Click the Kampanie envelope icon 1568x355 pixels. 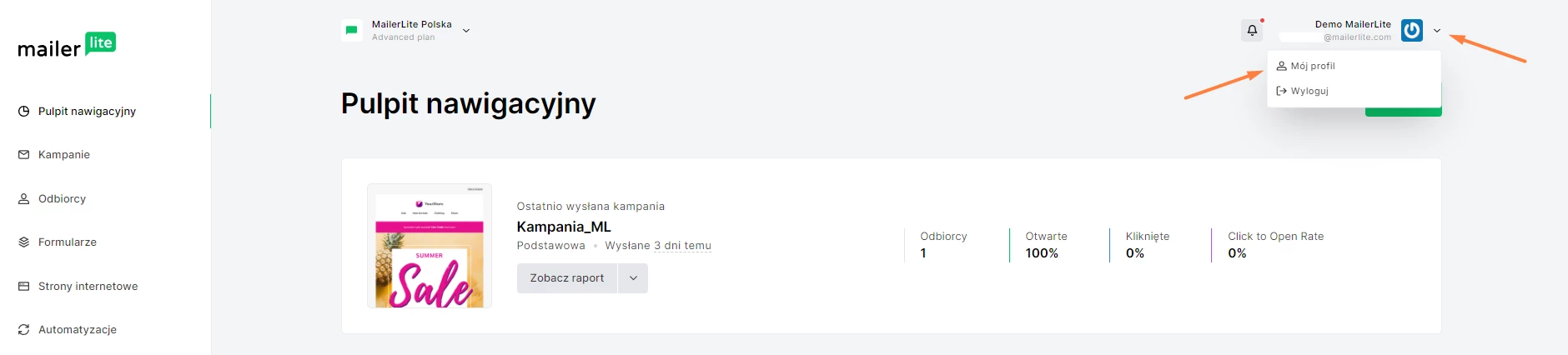[24, 155]
